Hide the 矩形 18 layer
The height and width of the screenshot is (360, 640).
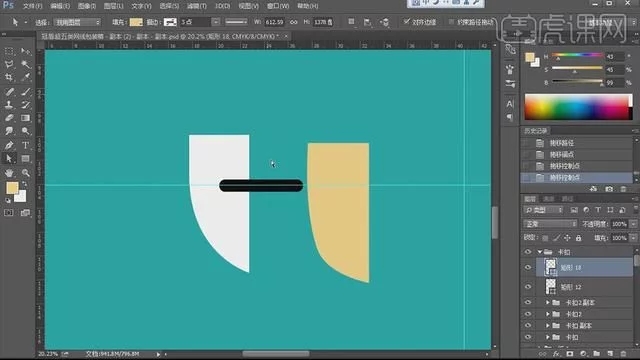point(528,267)
